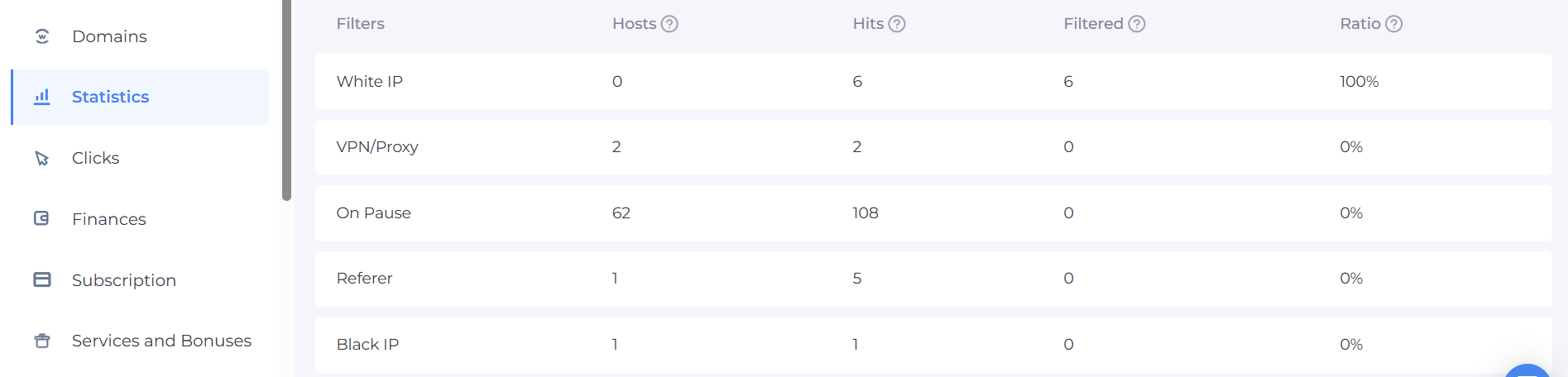
Task: Open the Clicks menu item
Action: tap(95, 158)
